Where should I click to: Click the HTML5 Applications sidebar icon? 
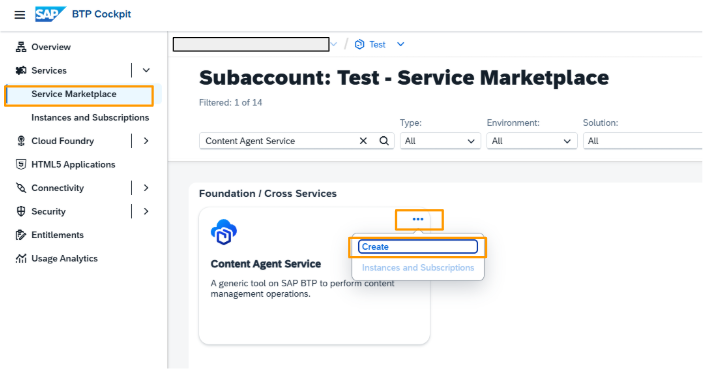pos(21,165)
